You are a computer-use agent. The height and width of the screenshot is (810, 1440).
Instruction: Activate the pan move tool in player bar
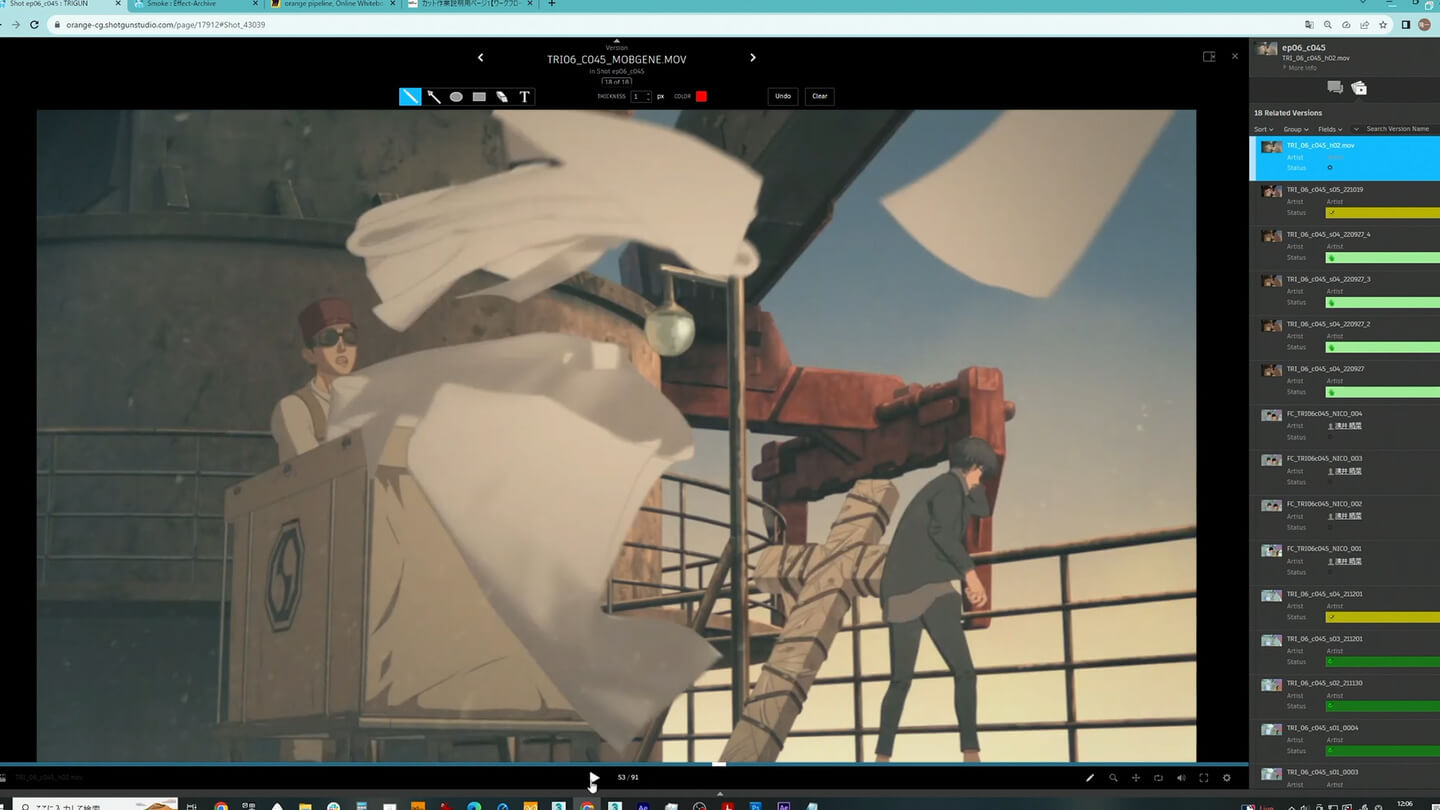coord(1136,778)
